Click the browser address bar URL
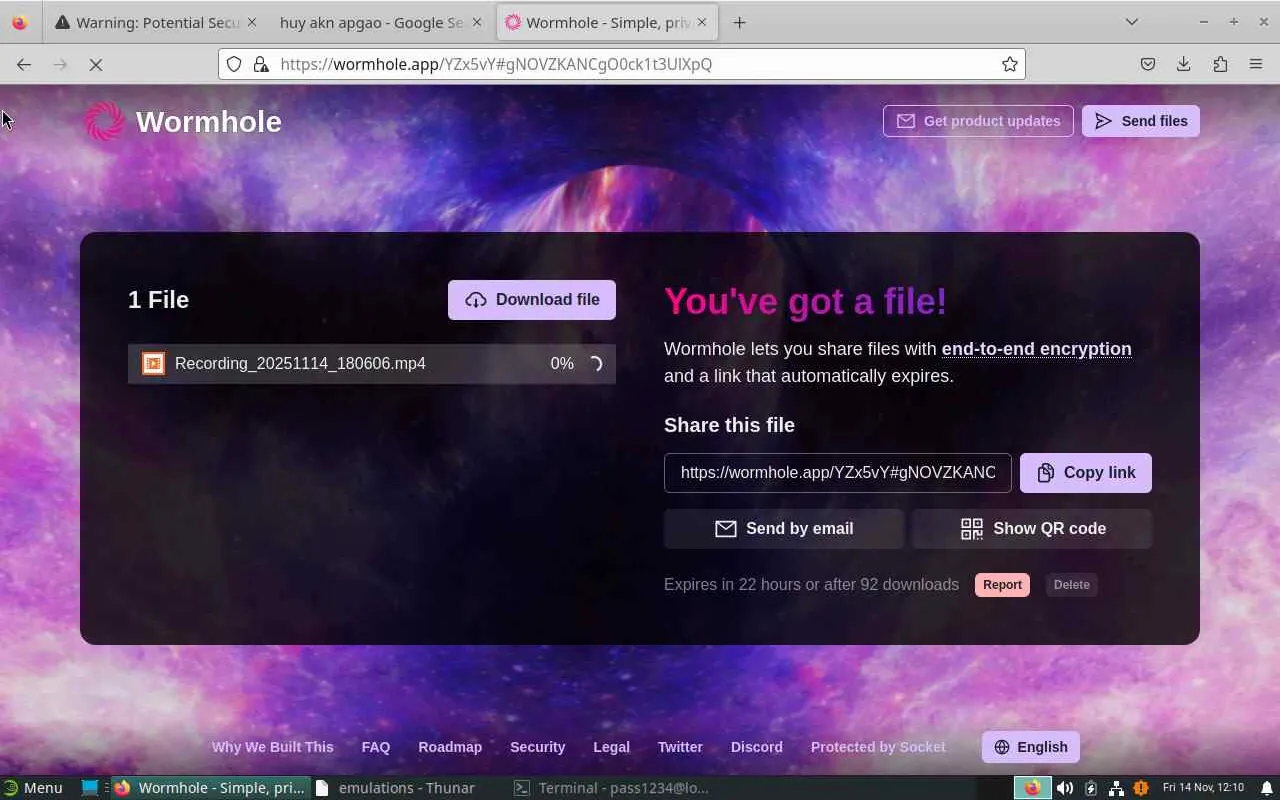The height and width of the screenshot is (800, 1280). click(496, 64)
